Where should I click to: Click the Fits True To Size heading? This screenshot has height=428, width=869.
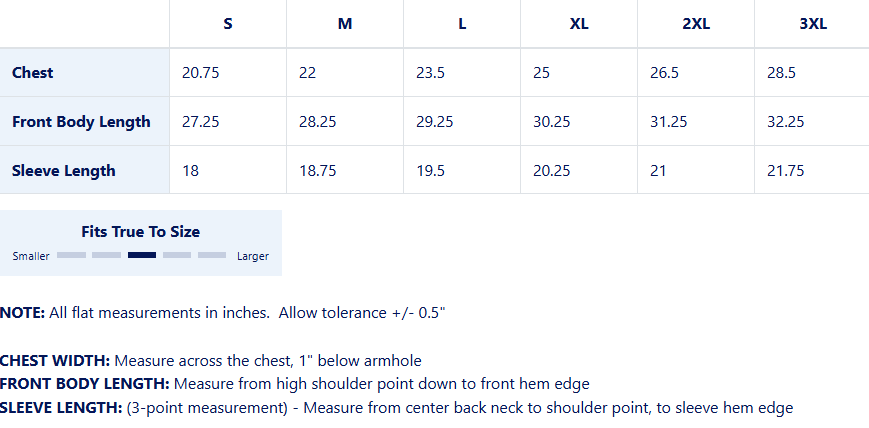(141, 232)
